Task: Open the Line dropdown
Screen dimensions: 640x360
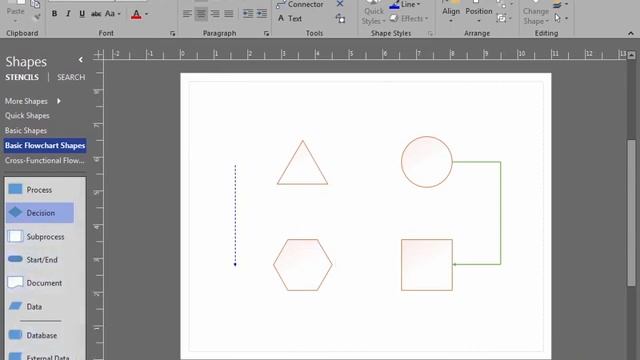Action: tap(404, 4)
